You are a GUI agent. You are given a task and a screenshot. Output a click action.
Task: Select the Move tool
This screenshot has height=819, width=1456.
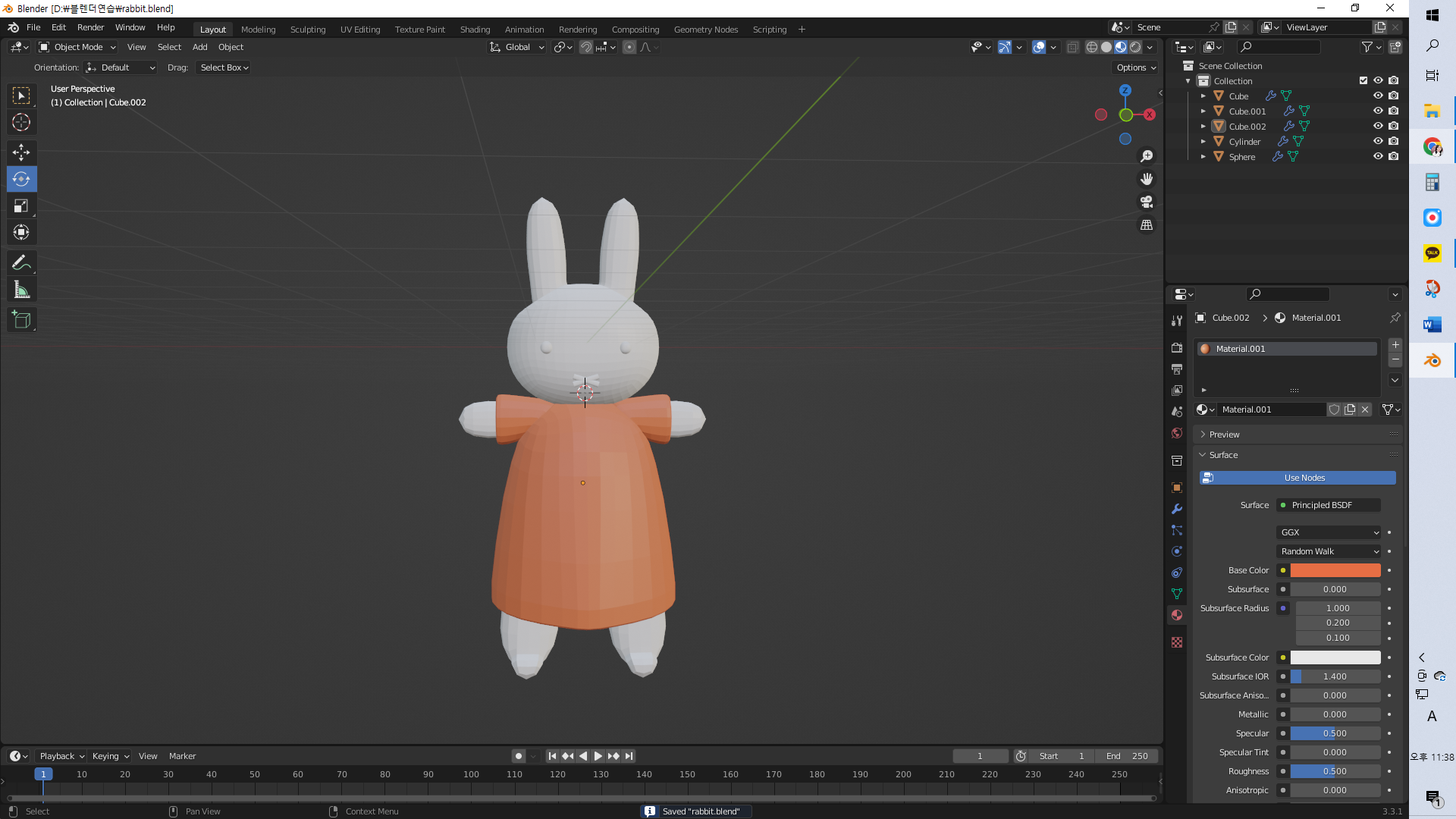pos(21,152)
